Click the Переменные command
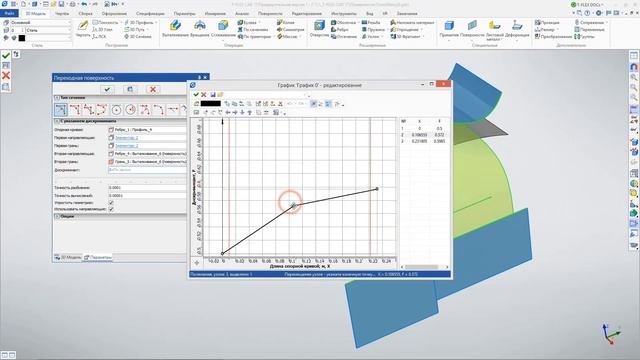 click(589, 29)
